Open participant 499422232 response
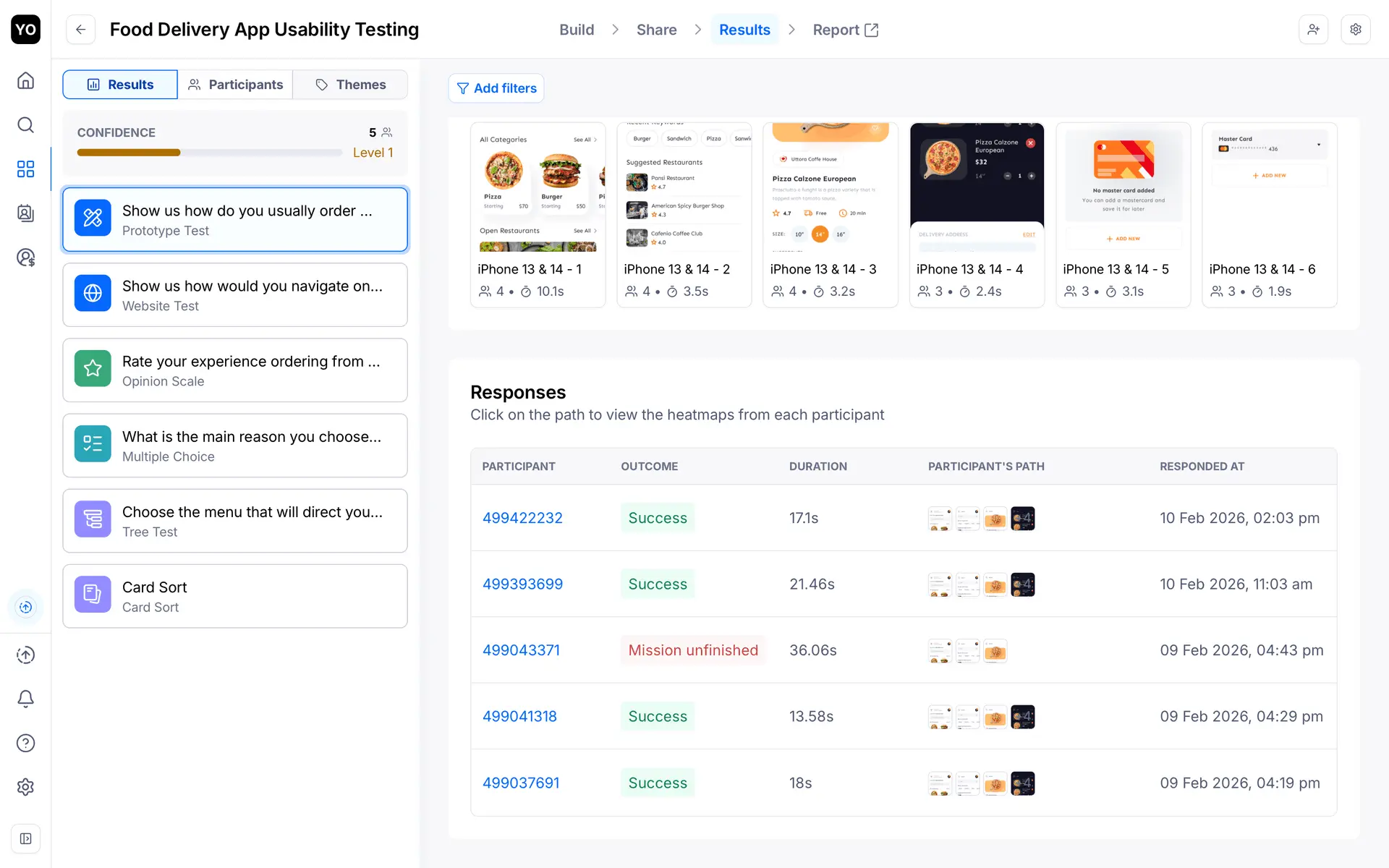The width and height of the screenshot is (1389, 868). [x=522, y=518]
